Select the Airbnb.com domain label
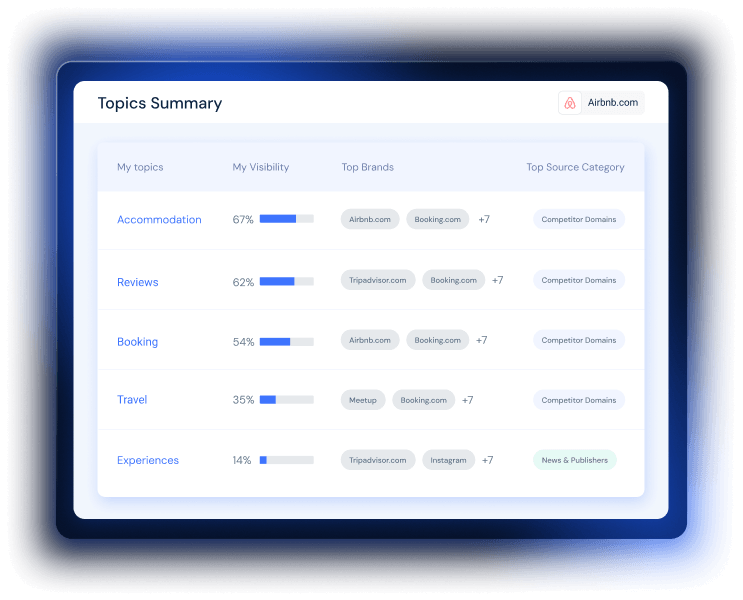This screenshot has height=600, width=743. click(x=612, y=102)
